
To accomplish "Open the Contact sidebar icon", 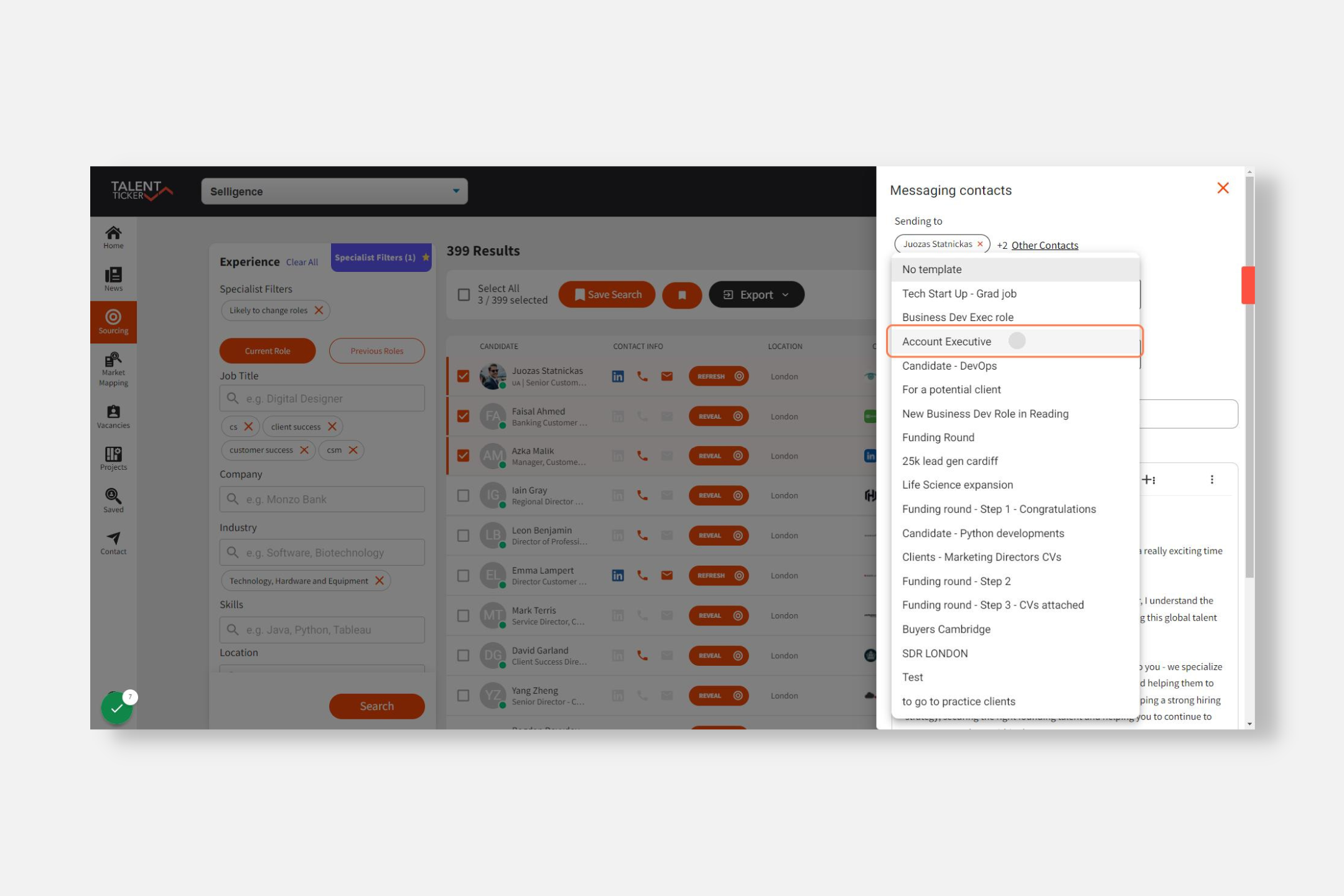I will 113,543.
